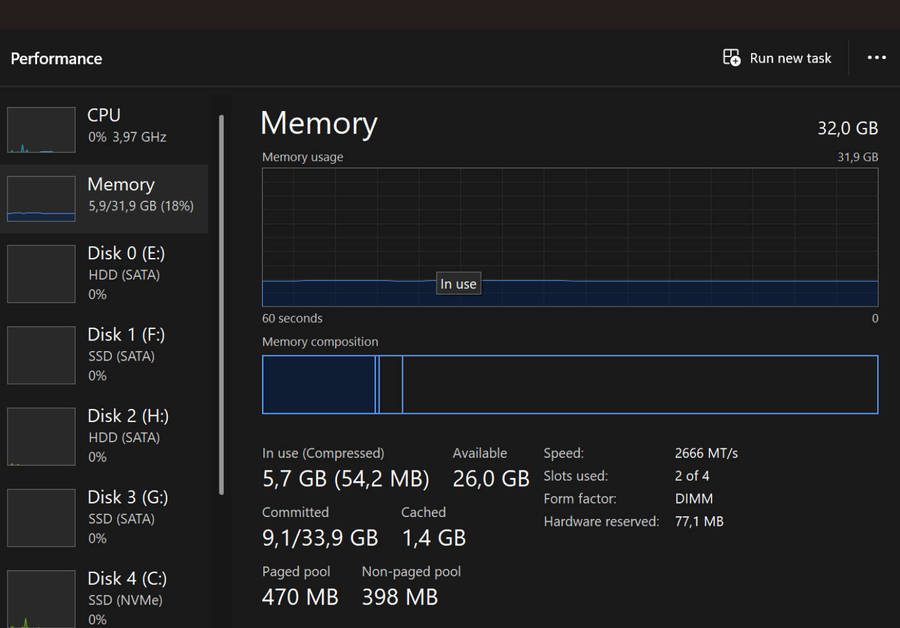The height and width of the screenshot is (628, 900).
Task: Click the Disk 1 (F:) graph icon
Action: point(40,355)
